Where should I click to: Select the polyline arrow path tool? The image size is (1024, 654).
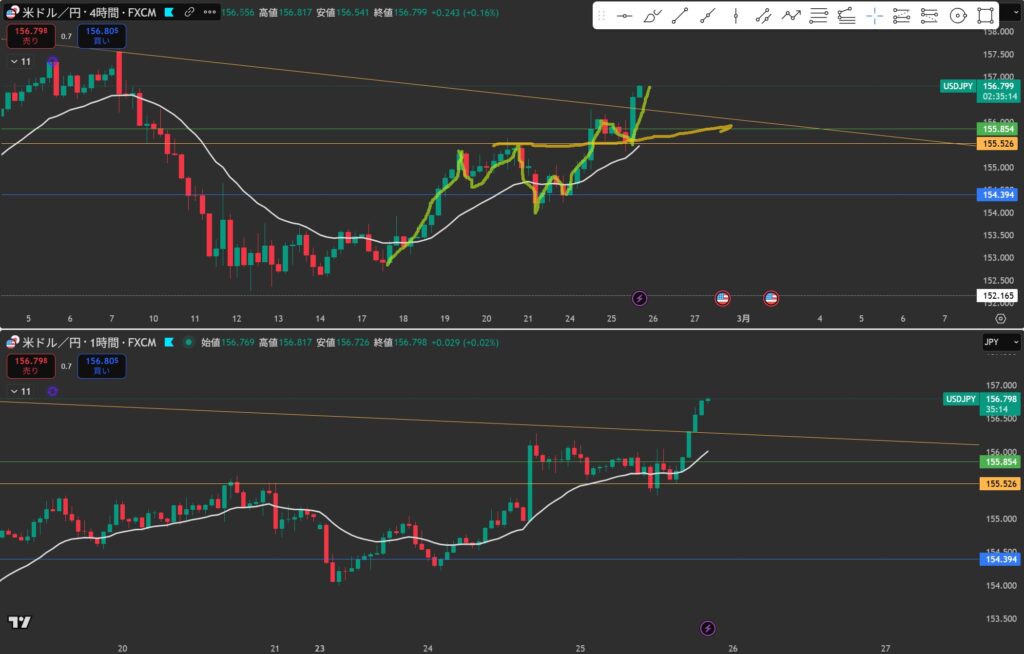click(x=791, y=16)
